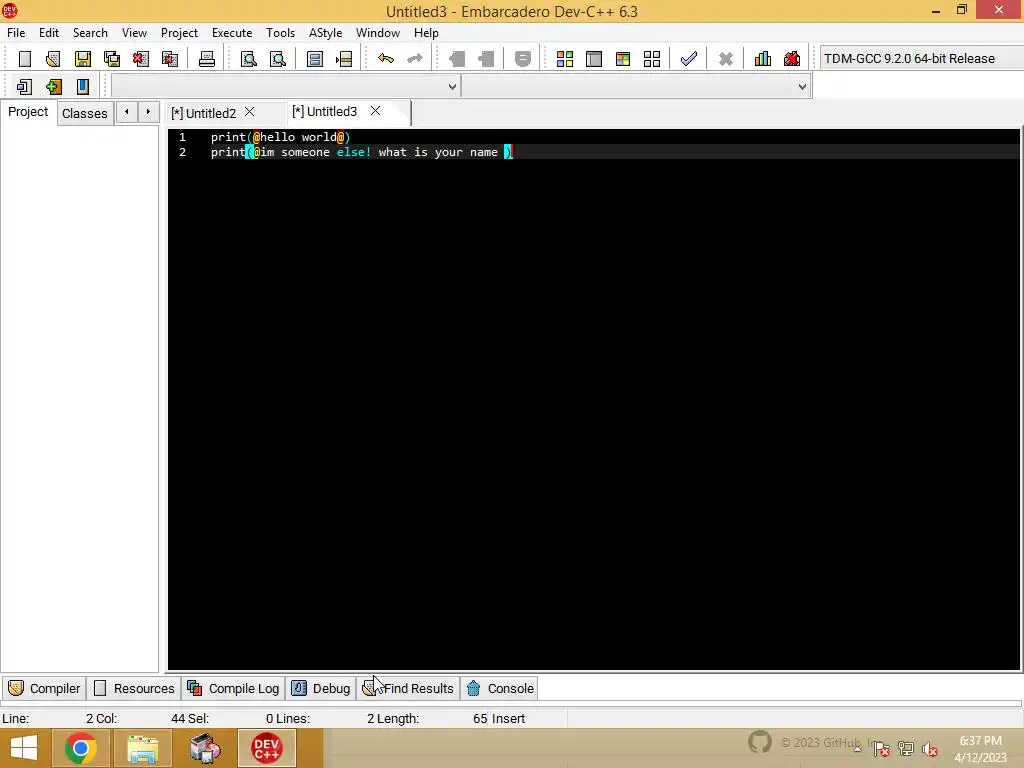Click the word 'someone' in line 2

point(305,152)
